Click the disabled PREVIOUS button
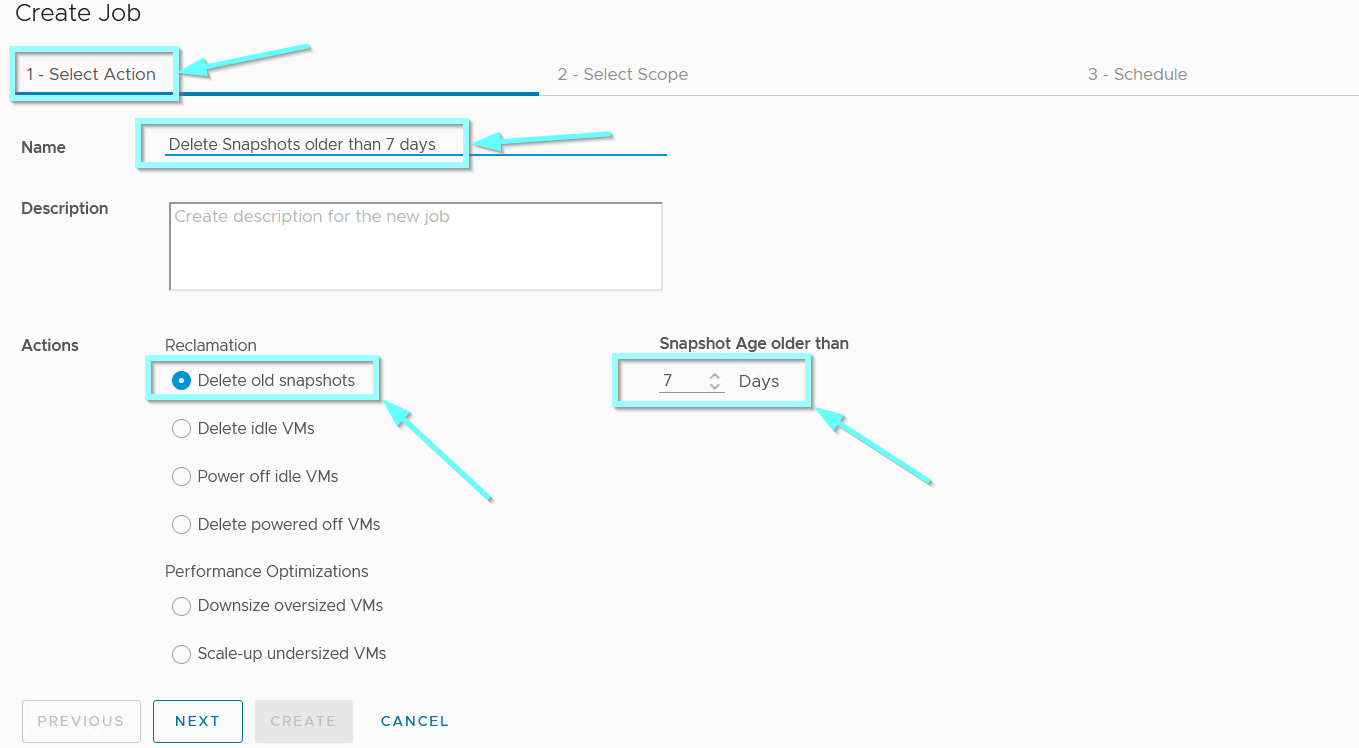The image size is (1359, 748). [81, 721]
